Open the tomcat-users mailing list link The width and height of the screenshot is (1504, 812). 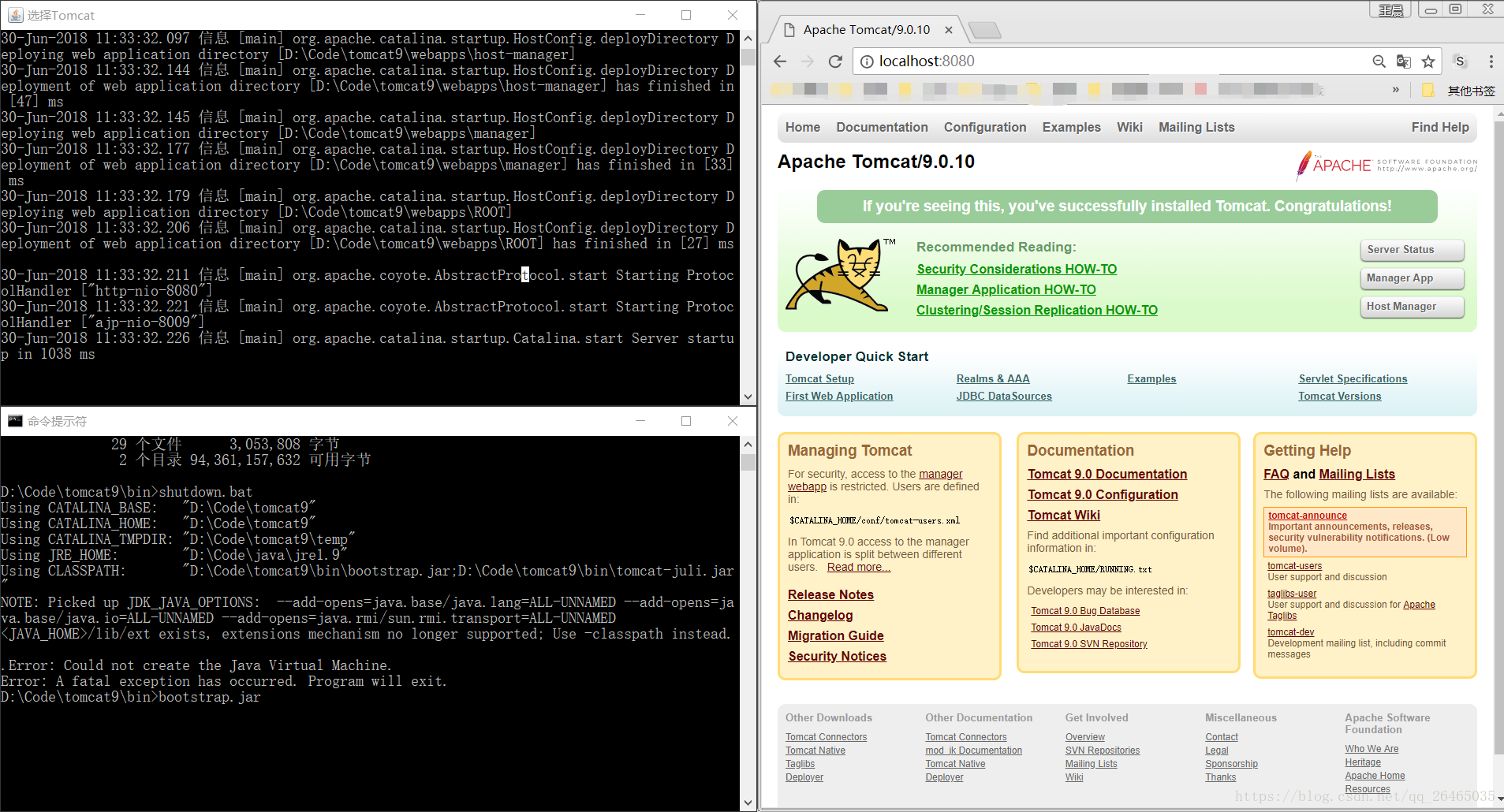click(1294, 566)
